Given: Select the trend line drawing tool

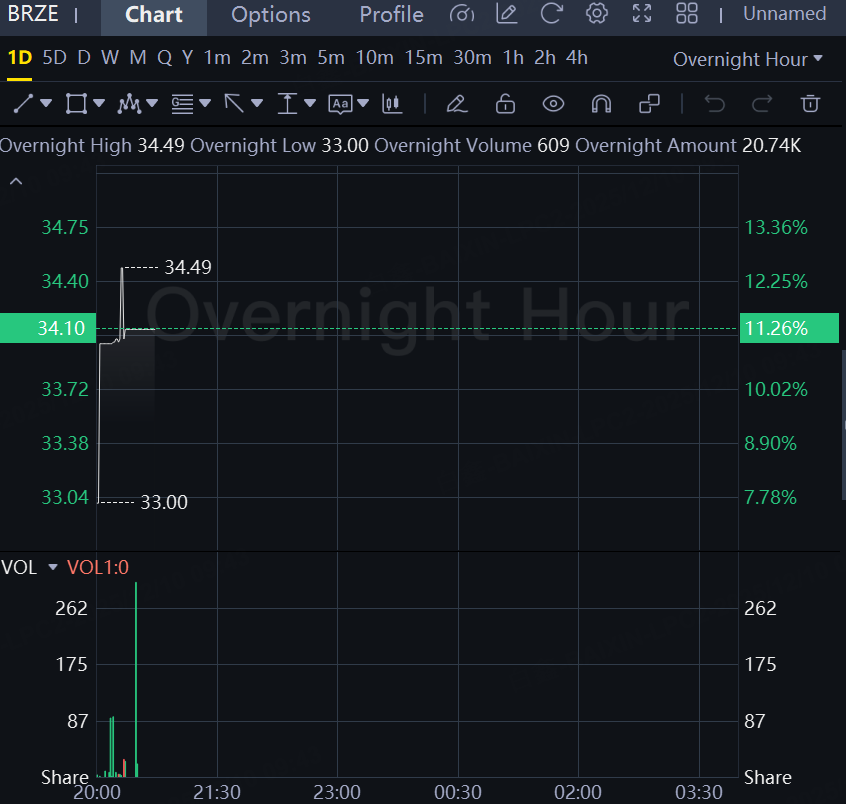Looking at the screenshot, I should [24, 103].
